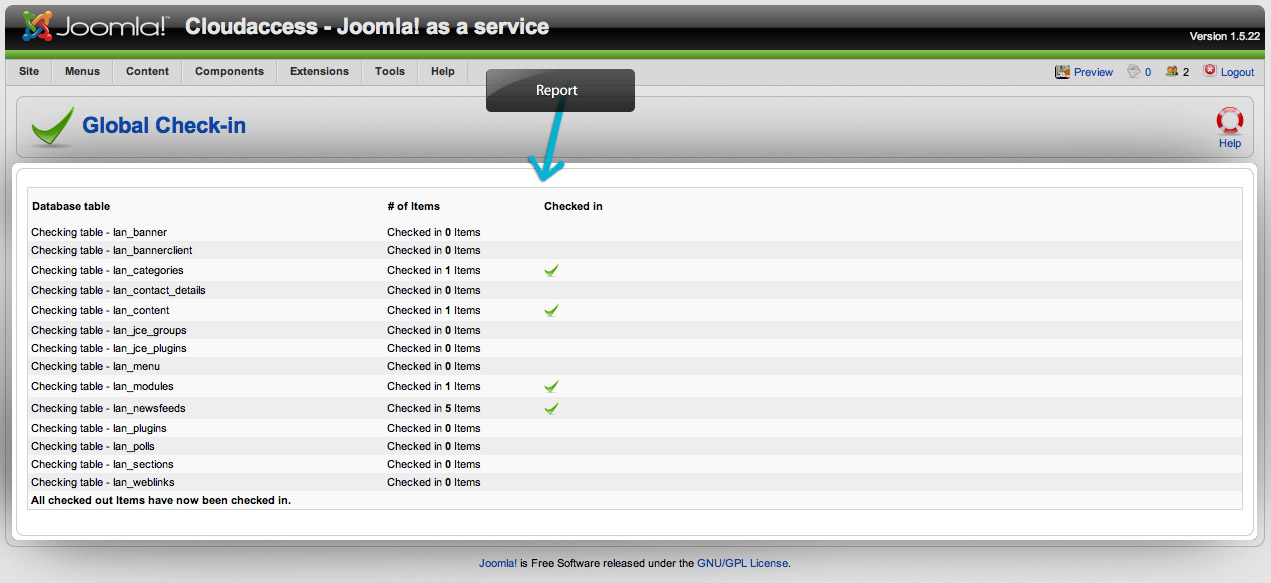Click the green checkmark for lan_newsfeeds row

(551, 408)
